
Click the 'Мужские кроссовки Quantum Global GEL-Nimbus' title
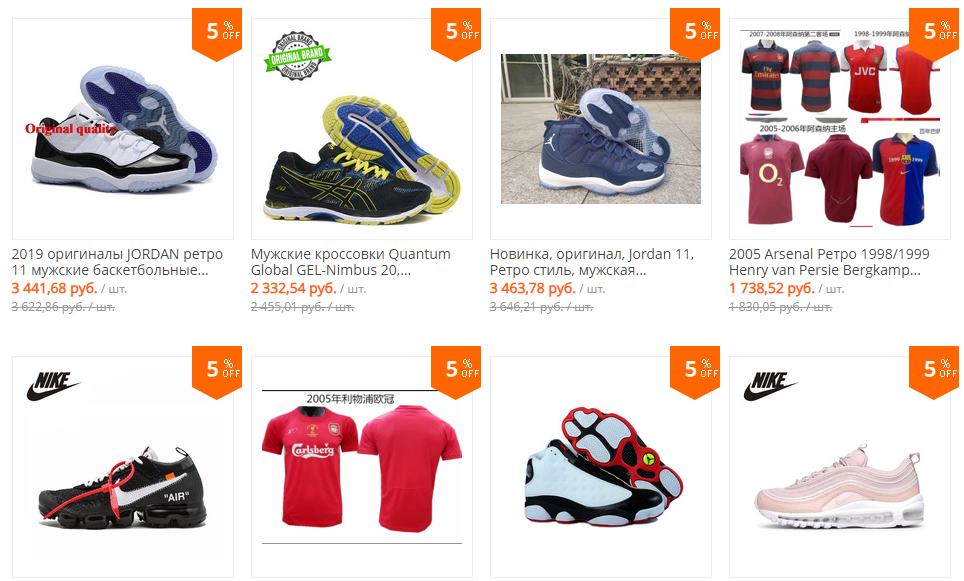(x=350, y=262)
